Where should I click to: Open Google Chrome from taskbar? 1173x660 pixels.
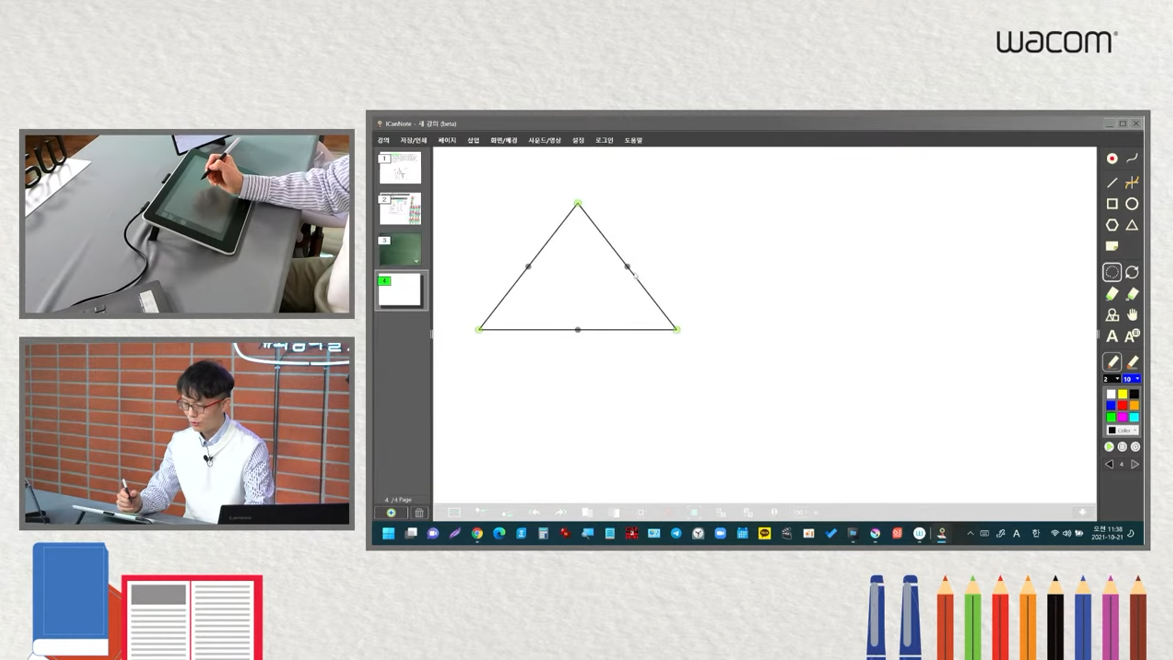coord(477,534)
